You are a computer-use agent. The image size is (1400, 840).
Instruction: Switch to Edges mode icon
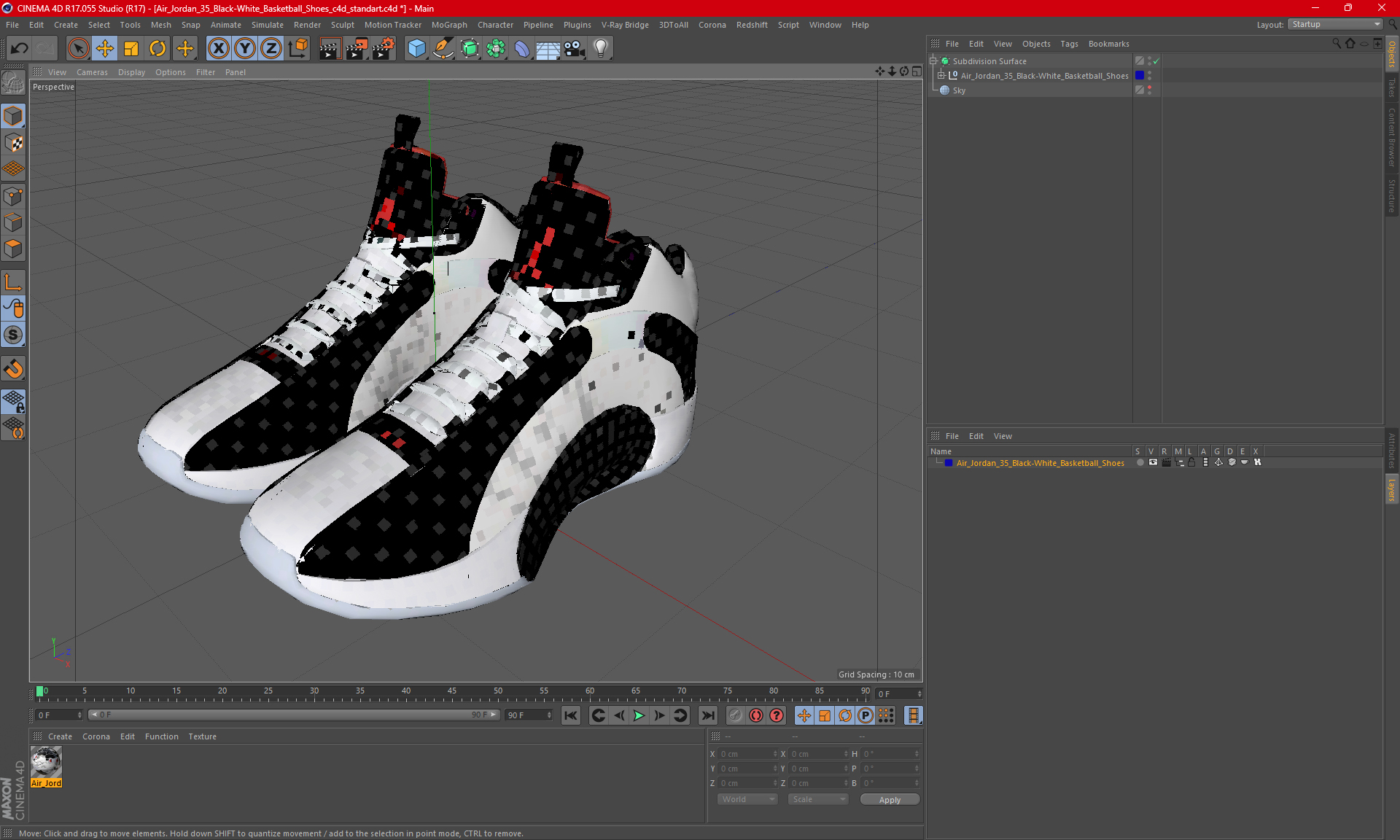13,222
